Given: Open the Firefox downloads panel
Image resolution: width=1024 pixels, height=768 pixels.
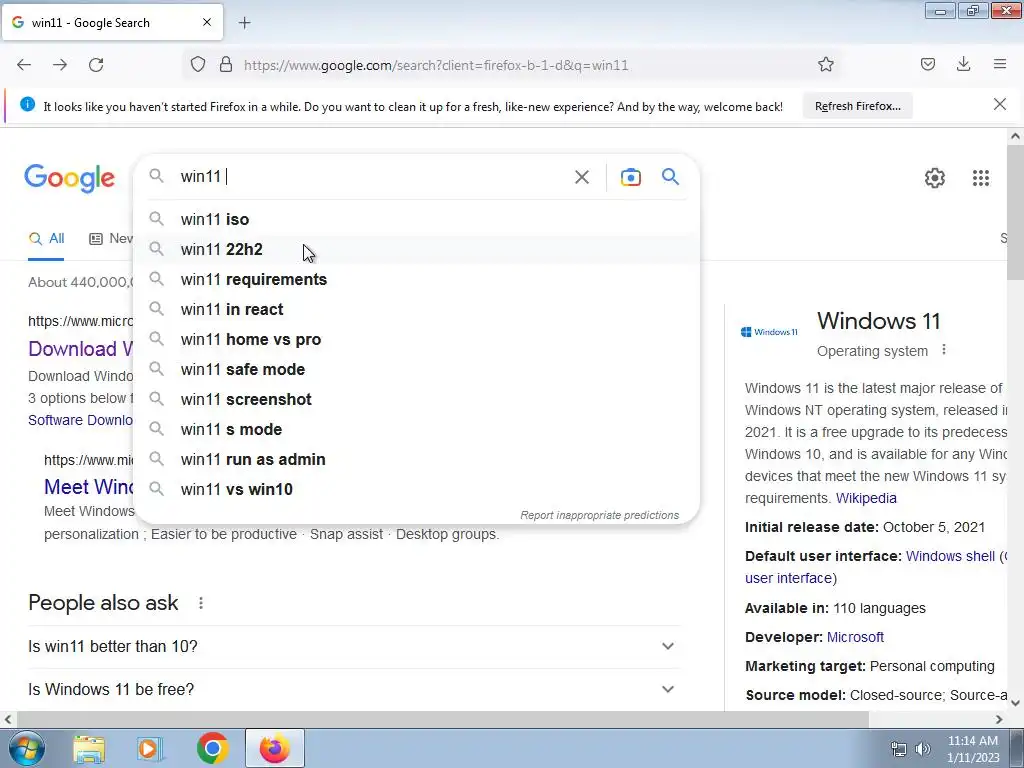Looking at the screenshot, I should point(963,64).
